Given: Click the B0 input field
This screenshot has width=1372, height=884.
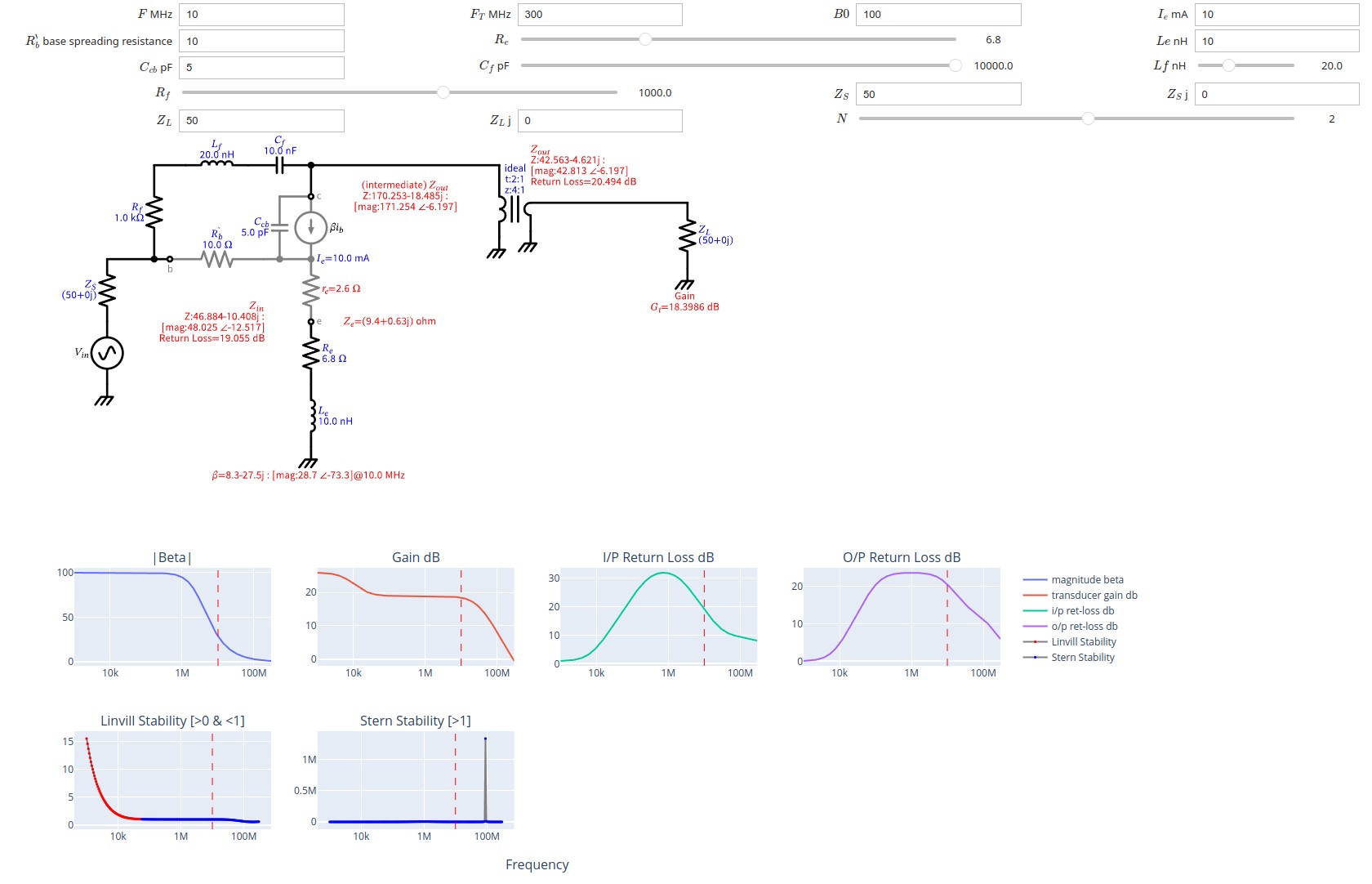Looking at the screenshot, I should [938, 15].
